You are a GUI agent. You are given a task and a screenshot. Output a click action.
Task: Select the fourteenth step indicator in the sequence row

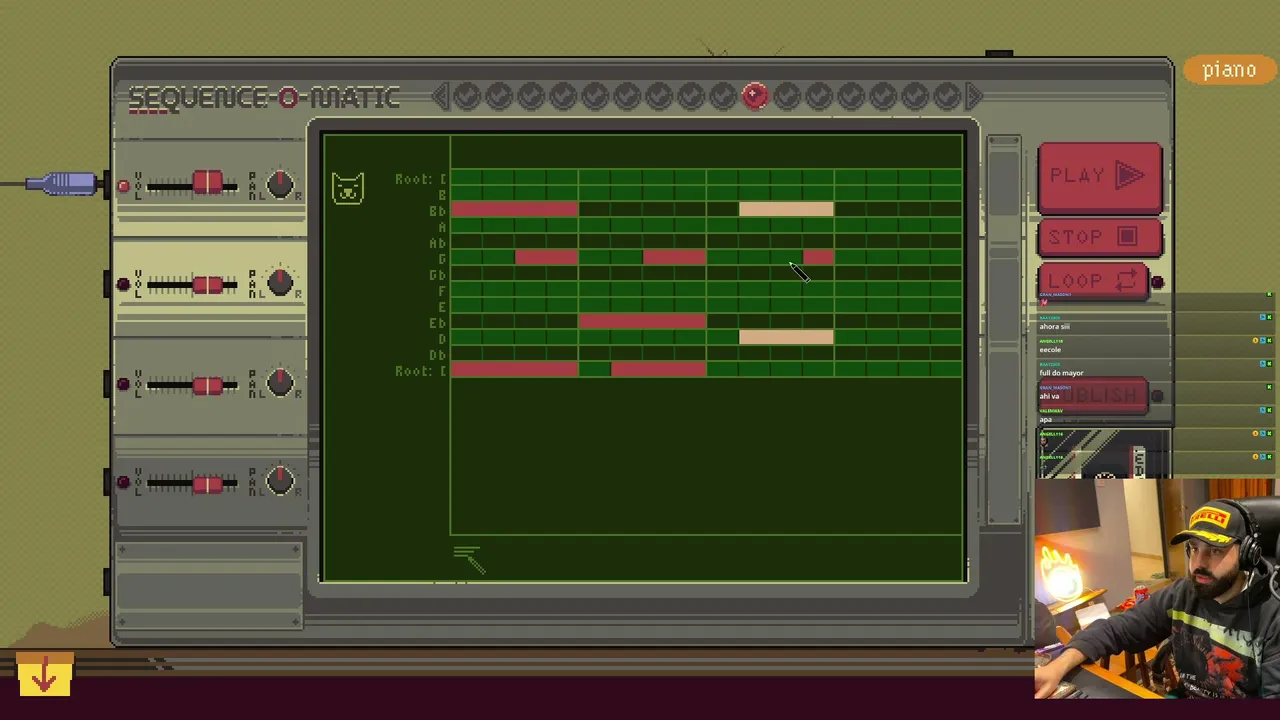pos(883,96)
